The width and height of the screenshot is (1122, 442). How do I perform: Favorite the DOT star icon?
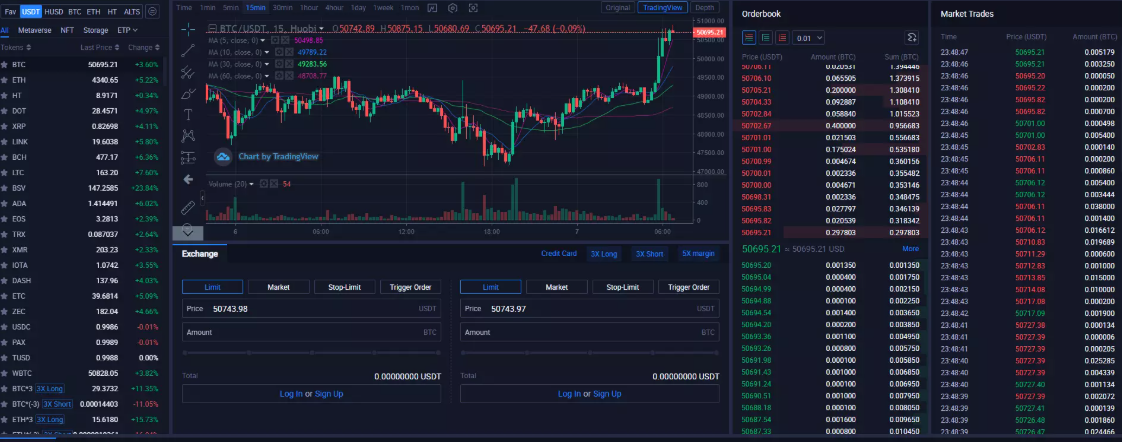point(5,111)
